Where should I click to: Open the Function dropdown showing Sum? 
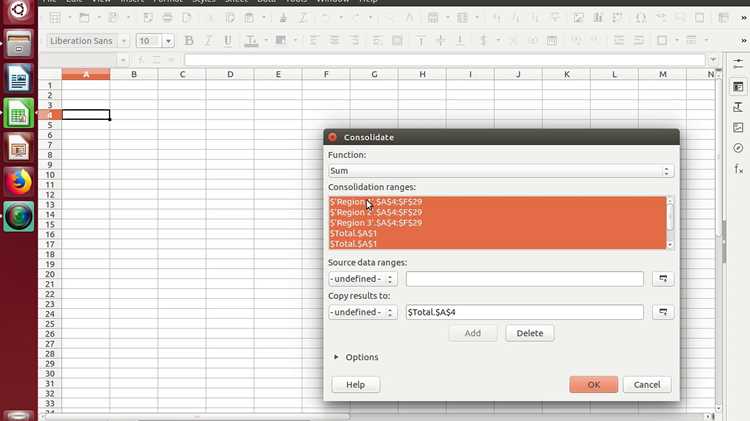tap(501, 171)
